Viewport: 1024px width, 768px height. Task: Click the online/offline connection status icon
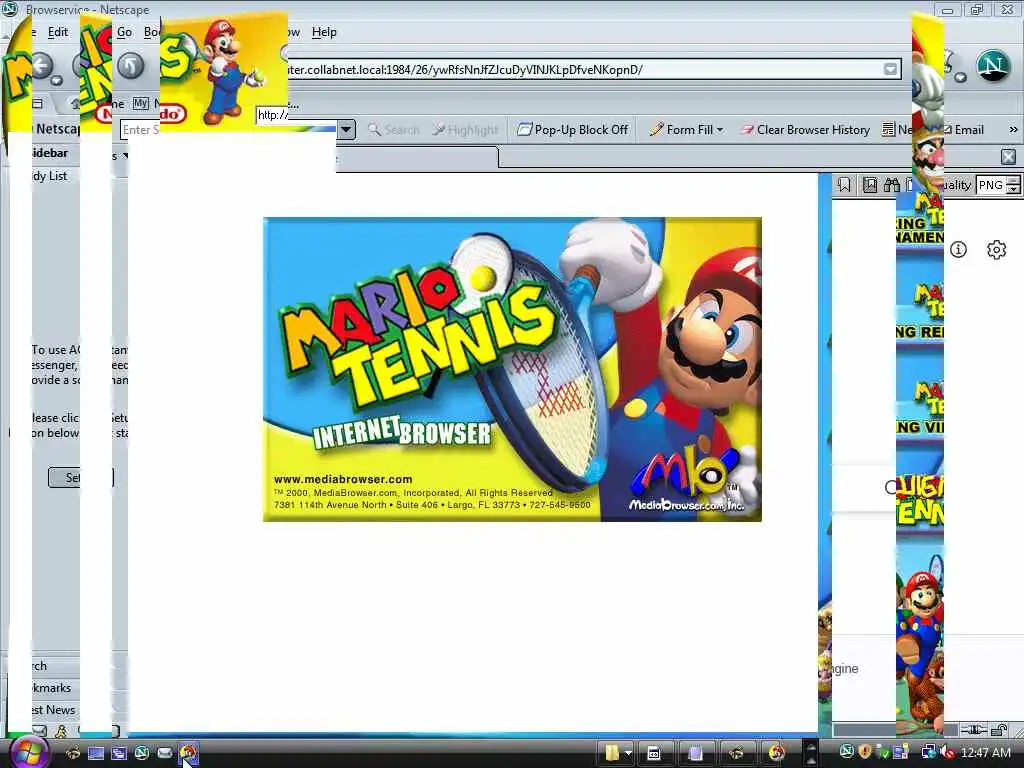click(974, 729)
